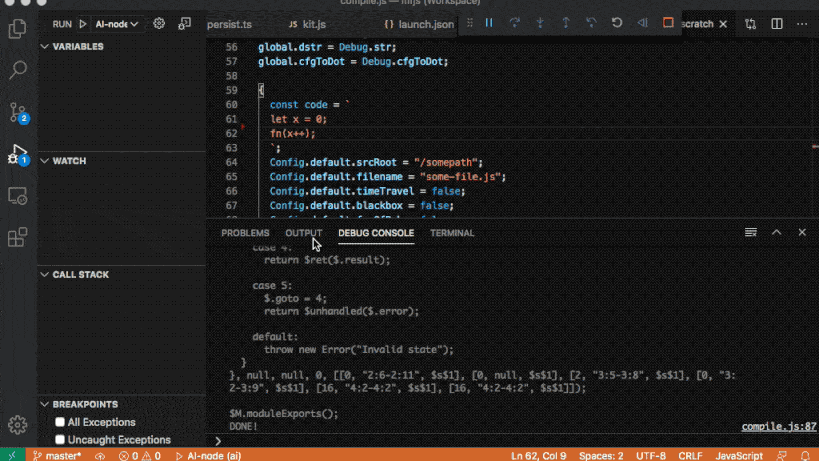
Task: Click Reverse Continue in debug toolbar
Action: click(x=642, y=23)
